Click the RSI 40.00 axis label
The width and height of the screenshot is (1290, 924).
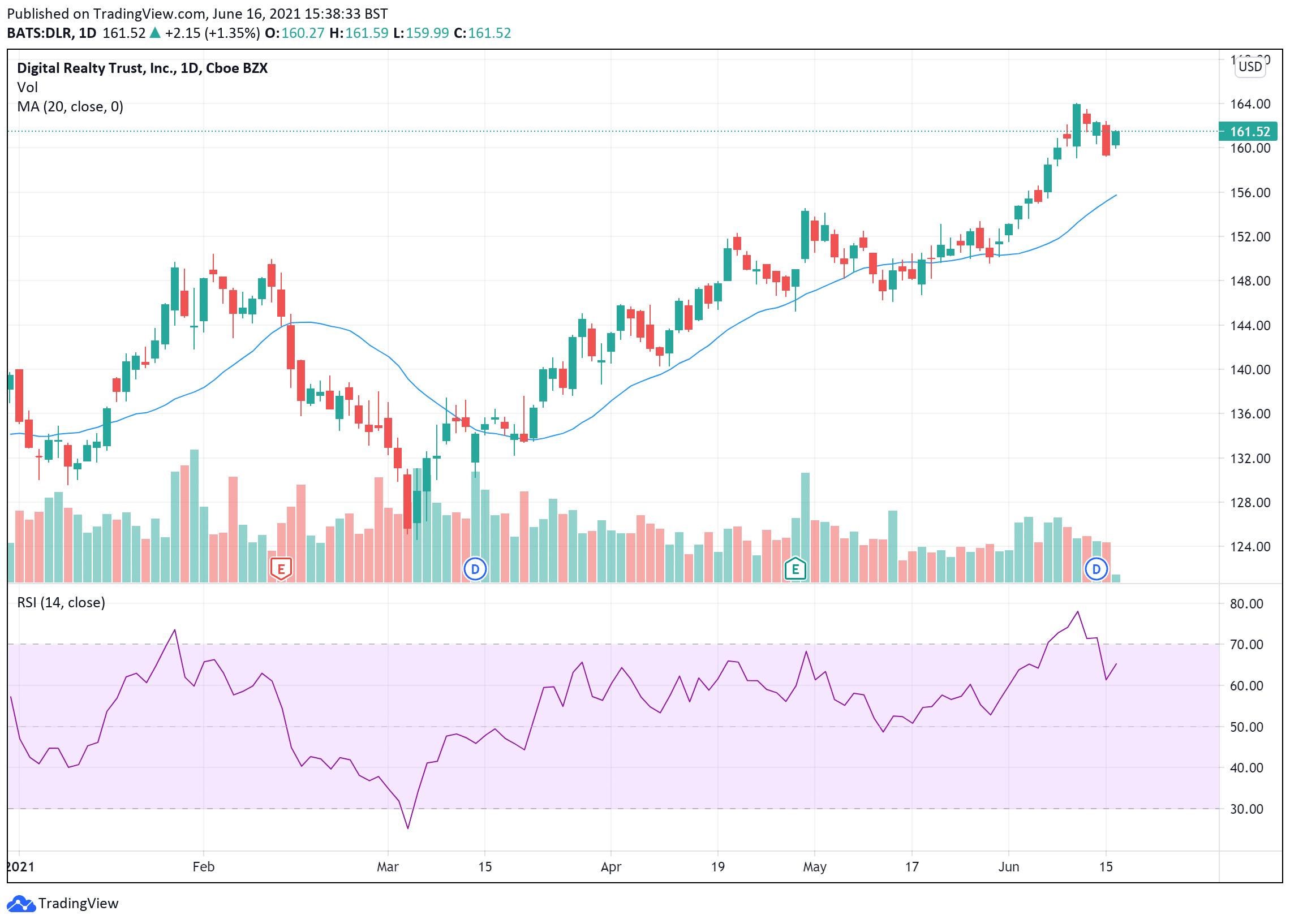tap(1246, 768)
